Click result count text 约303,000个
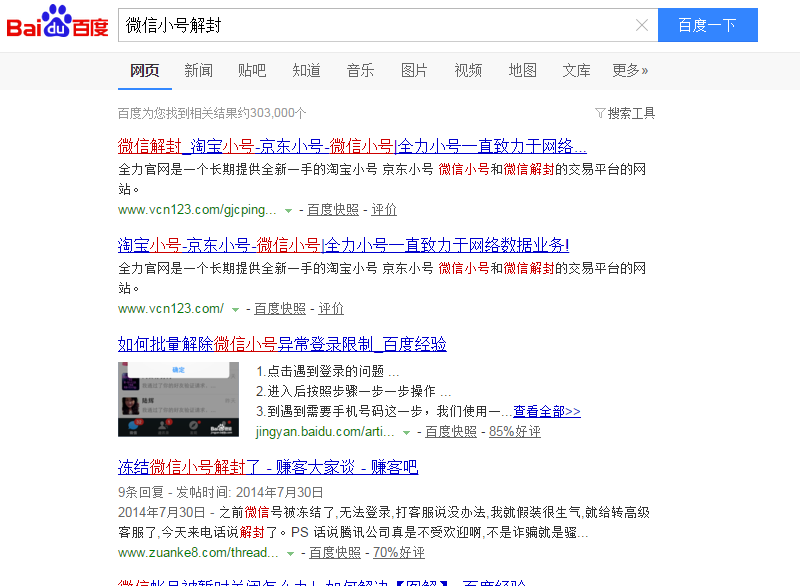800x586 pixels. (x=271, y=113)
